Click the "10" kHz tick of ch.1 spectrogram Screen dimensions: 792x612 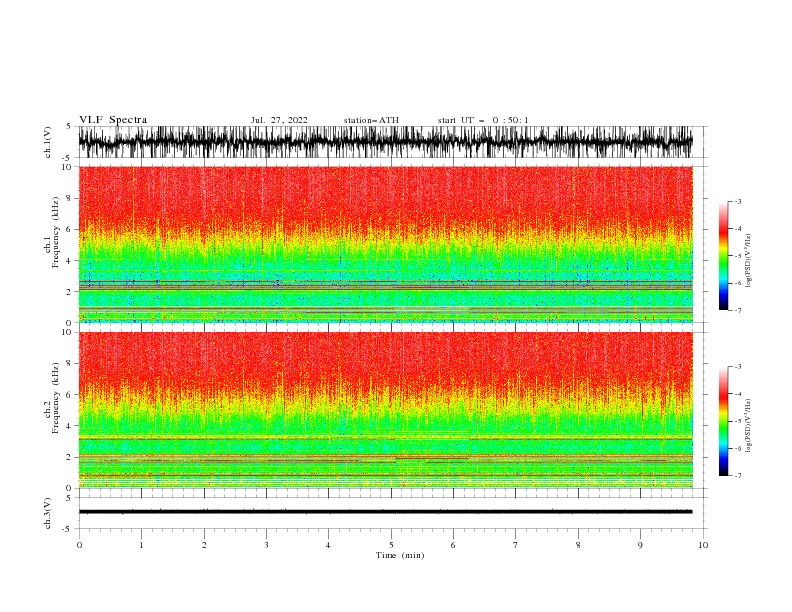[x=67, y=167]
